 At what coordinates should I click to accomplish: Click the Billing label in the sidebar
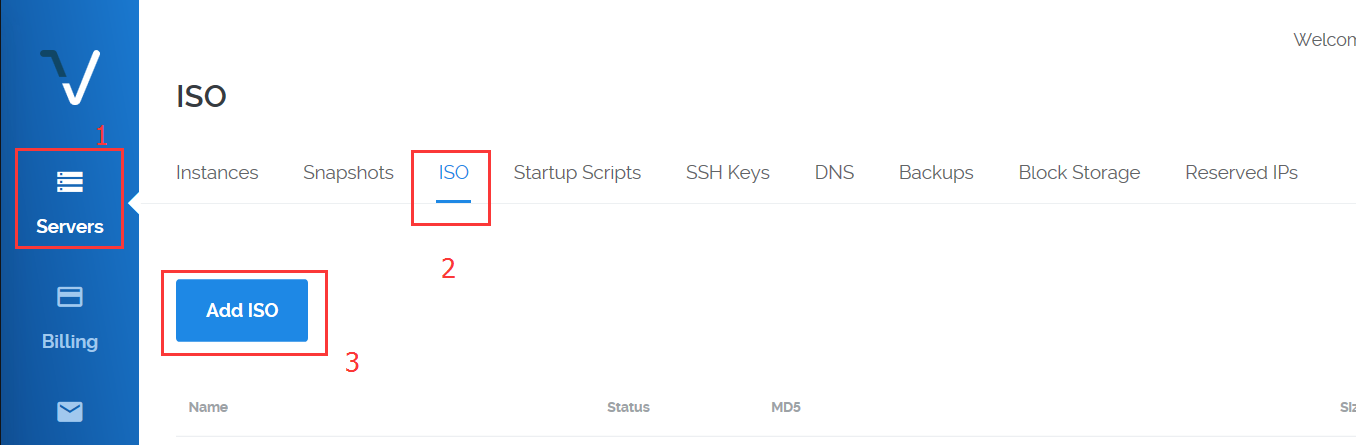pos(70,341)
